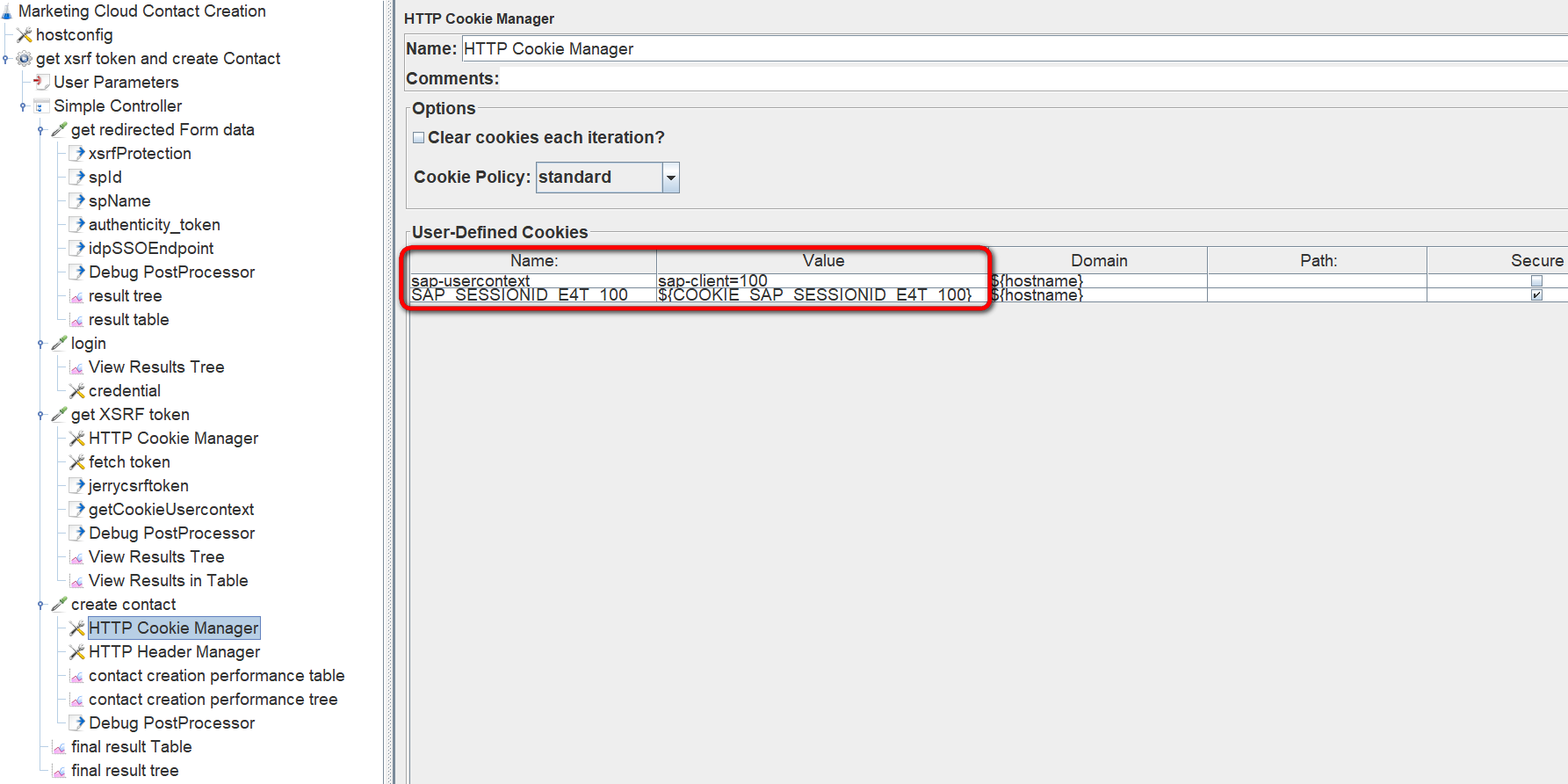The image size is (1568, 784).
Task: Click the get XSRF token sampler icon
Action: click(59, 415)
